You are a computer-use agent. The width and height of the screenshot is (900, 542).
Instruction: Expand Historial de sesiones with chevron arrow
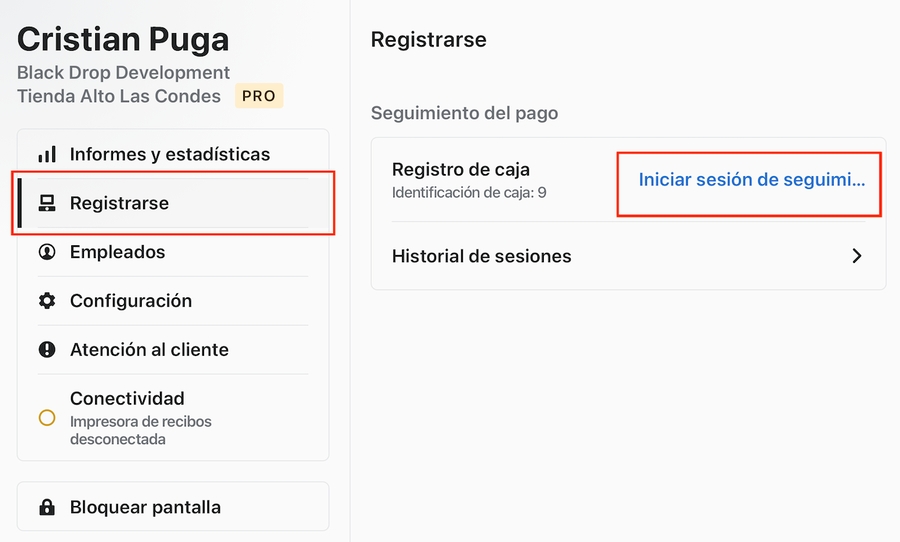(x=856, y=256)
